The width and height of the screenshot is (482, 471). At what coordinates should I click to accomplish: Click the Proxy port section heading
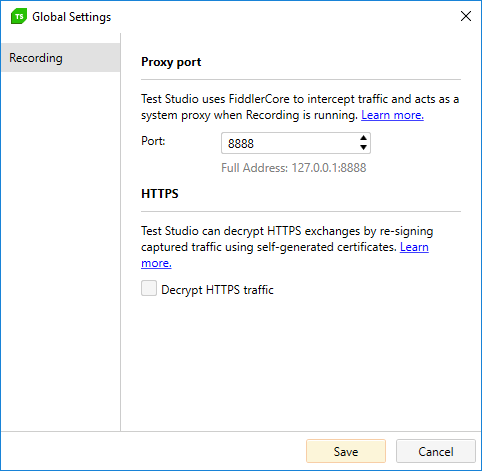pos(171,62)
